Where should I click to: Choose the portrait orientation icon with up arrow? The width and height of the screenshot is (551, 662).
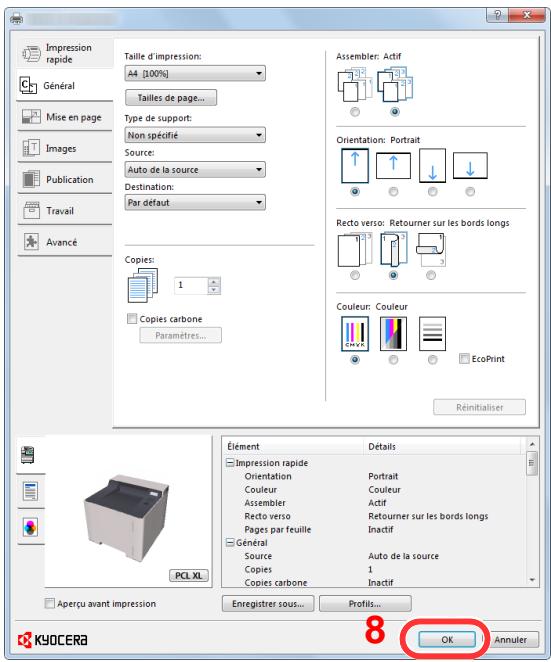pos(355,166)
